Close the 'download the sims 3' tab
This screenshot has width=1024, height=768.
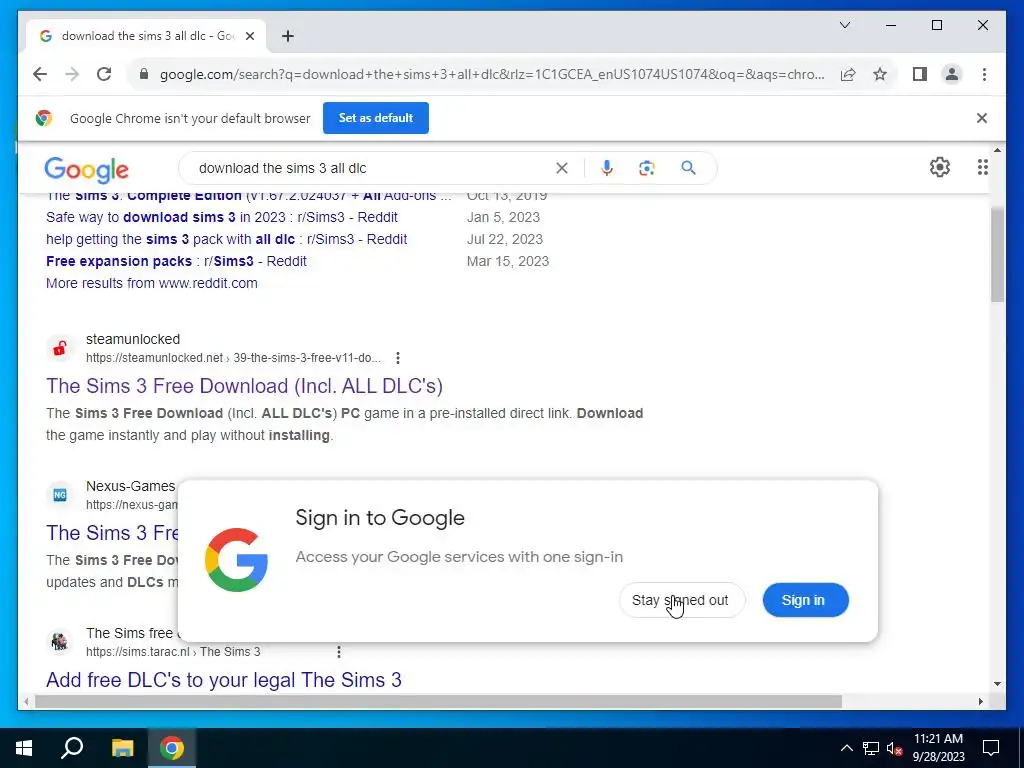click(x=249, y=36)
